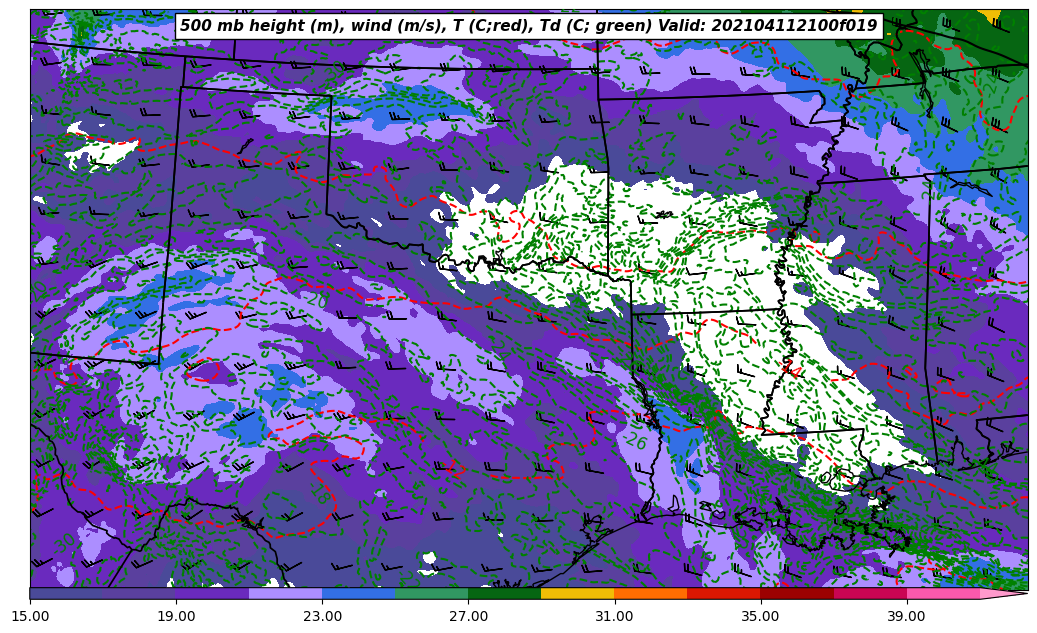1037x633 pixels.
Task: Select the dark green 27–29 colorbar segment
Action: 505,593
